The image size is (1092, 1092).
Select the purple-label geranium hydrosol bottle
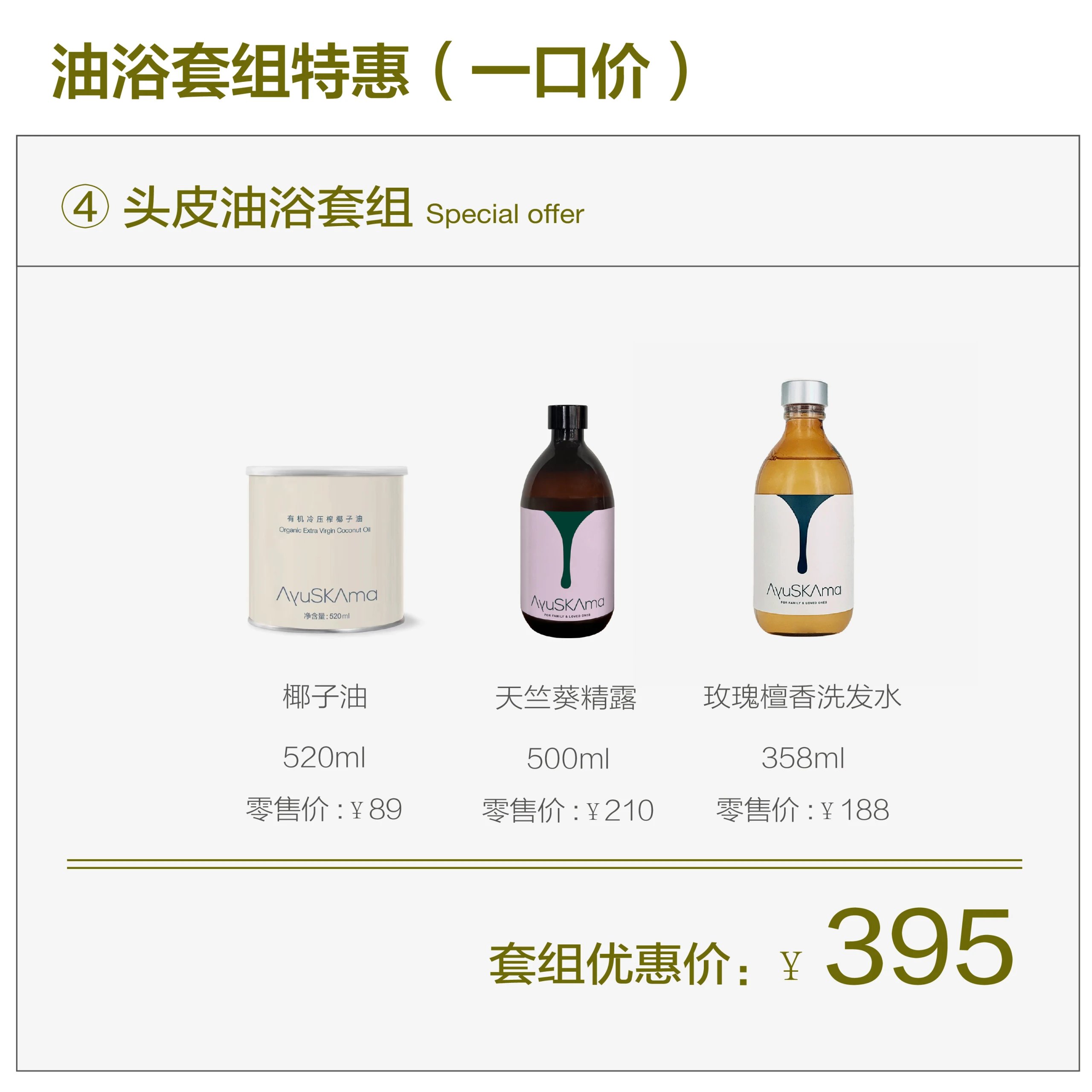tap(567, 521)
